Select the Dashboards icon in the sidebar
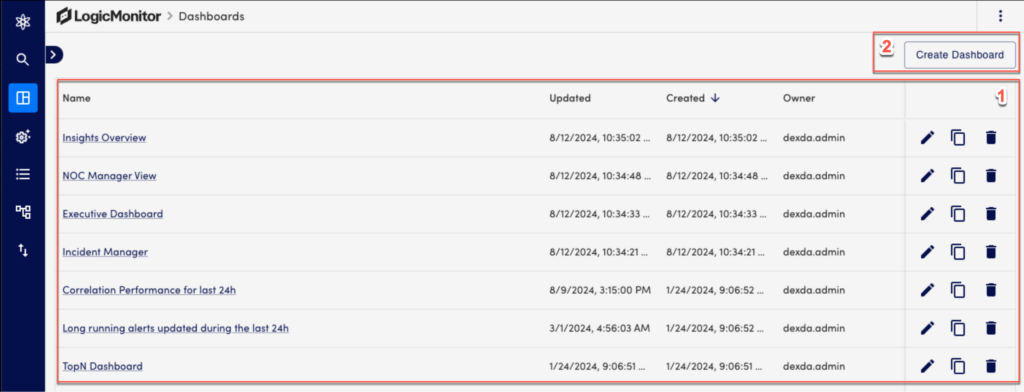The width and height of the screenshot is (1024, 392). point(23,98)
